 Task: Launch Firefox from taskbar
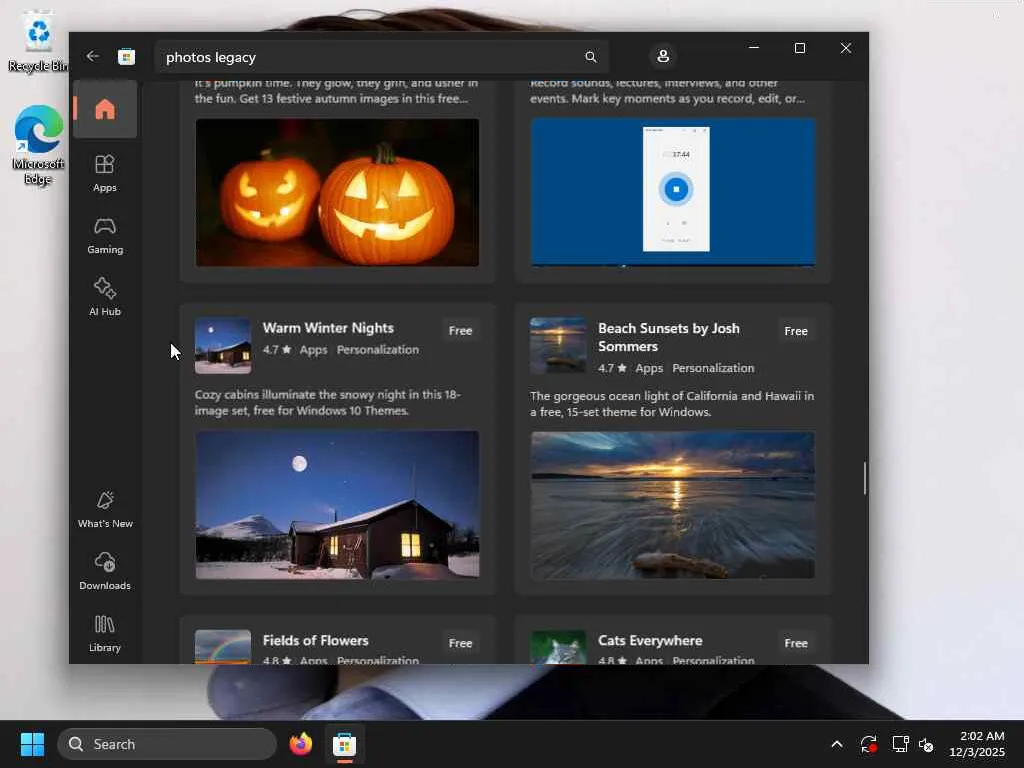coord(300,744)
